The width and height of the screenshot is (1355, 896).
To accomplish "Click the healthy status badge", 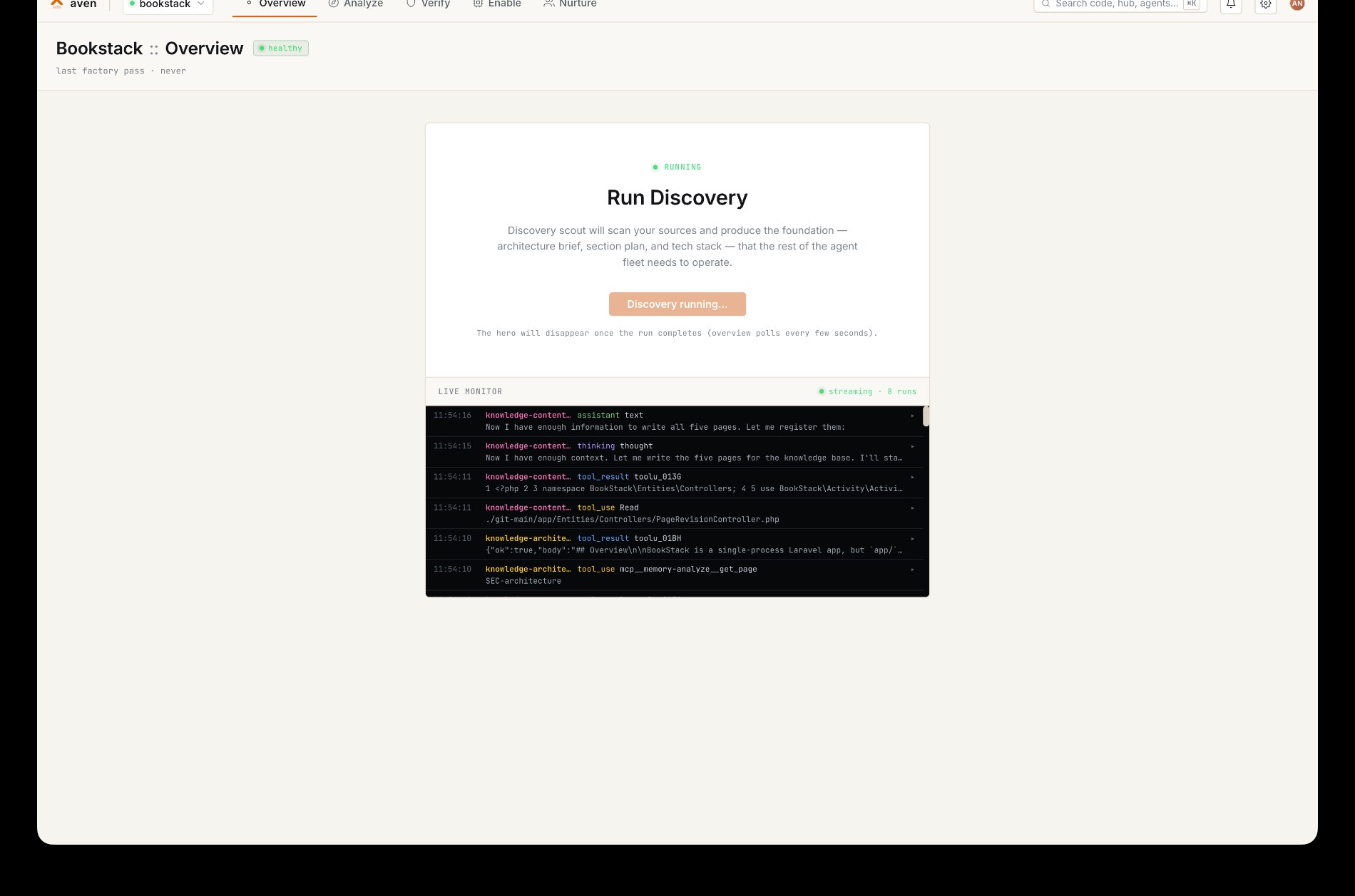I will (281, 48).
